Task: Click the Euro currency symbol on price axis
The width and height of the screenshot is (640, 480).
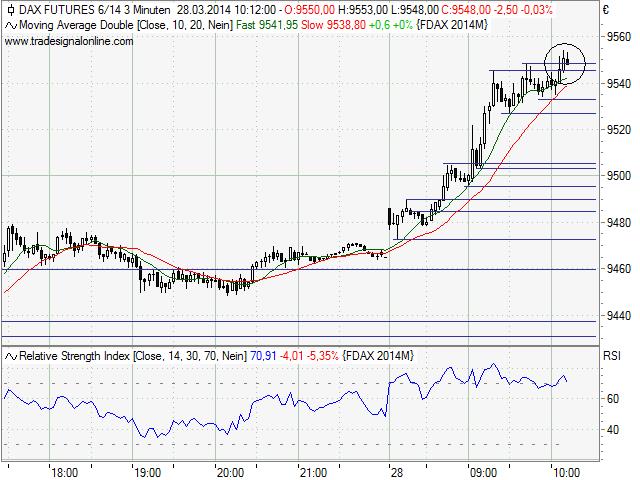Action: tap(606, 10)
